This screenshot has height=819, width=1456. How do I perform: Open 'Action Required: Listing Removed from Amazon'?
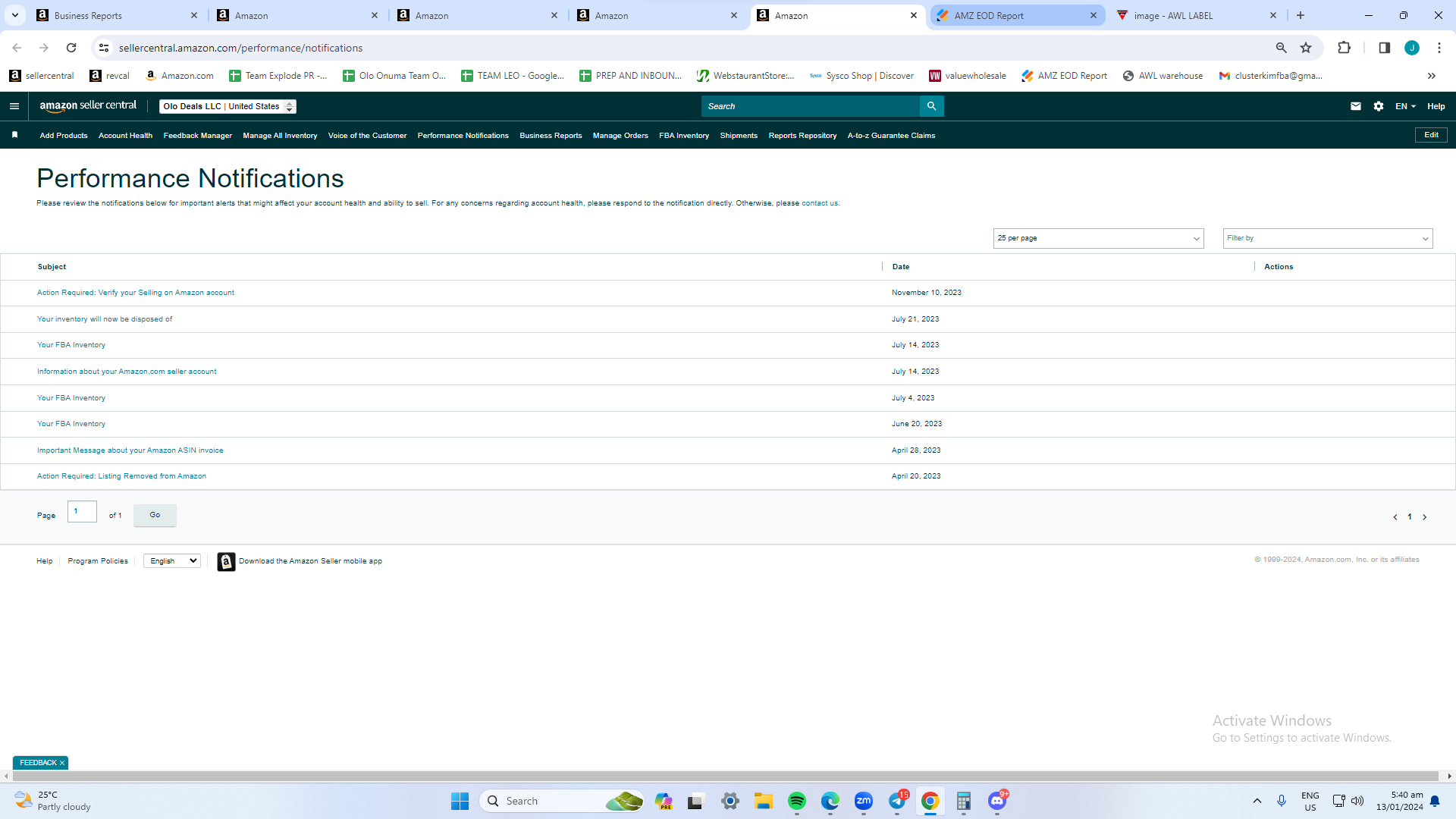click(121, 476)
